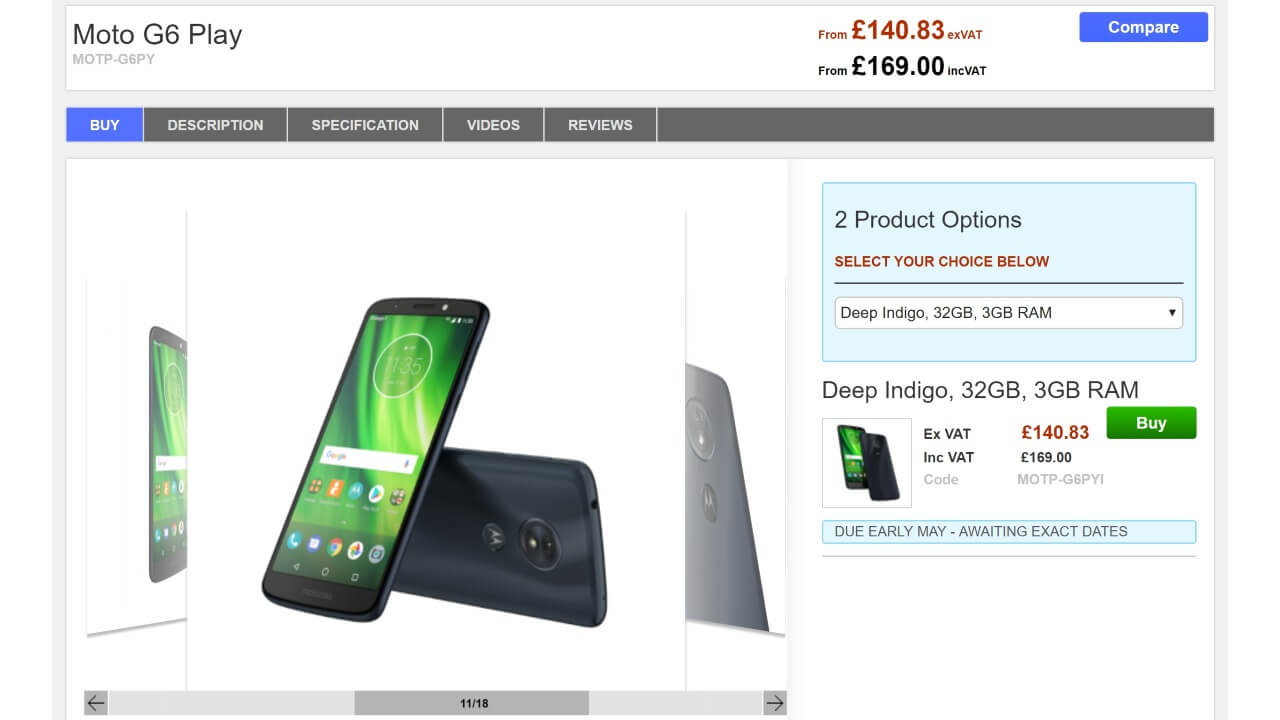Select the next grey phone image on right
This screenshot has width=1280, height=720.
click(x=735, y=495)
